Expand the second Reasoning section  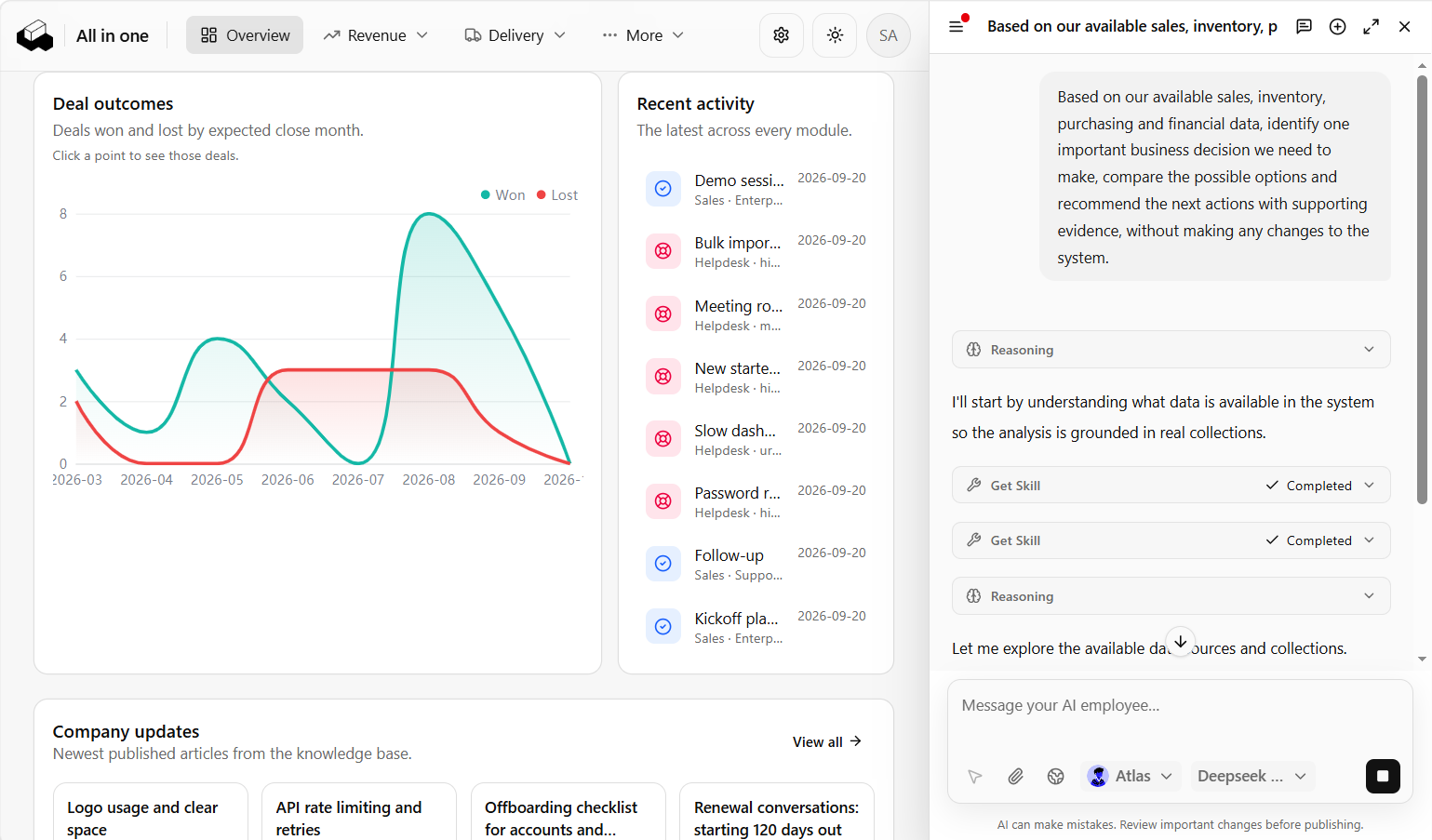(1171, 596)
